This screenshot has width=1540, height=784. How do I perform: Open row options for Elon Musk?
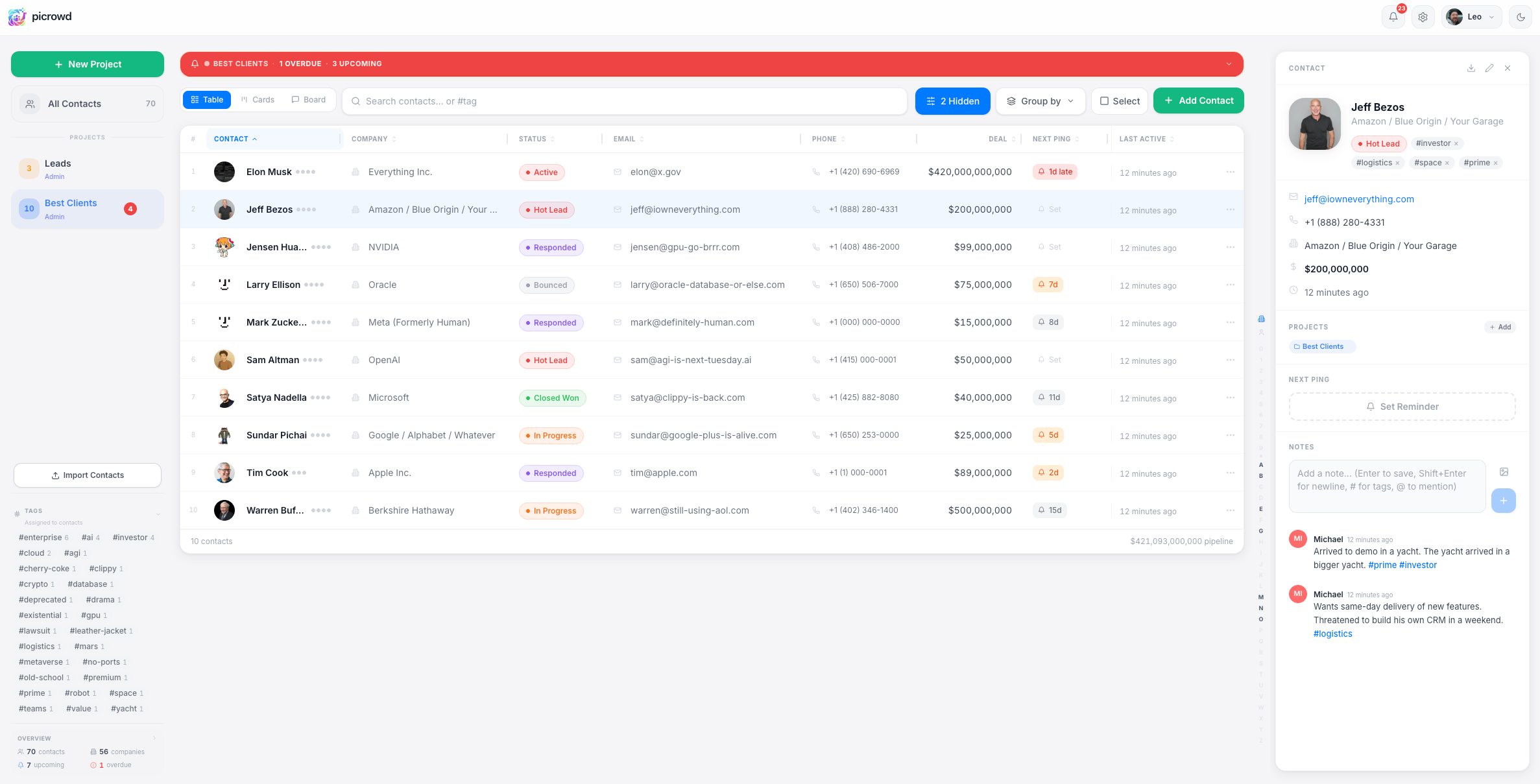coord(1230,172)
